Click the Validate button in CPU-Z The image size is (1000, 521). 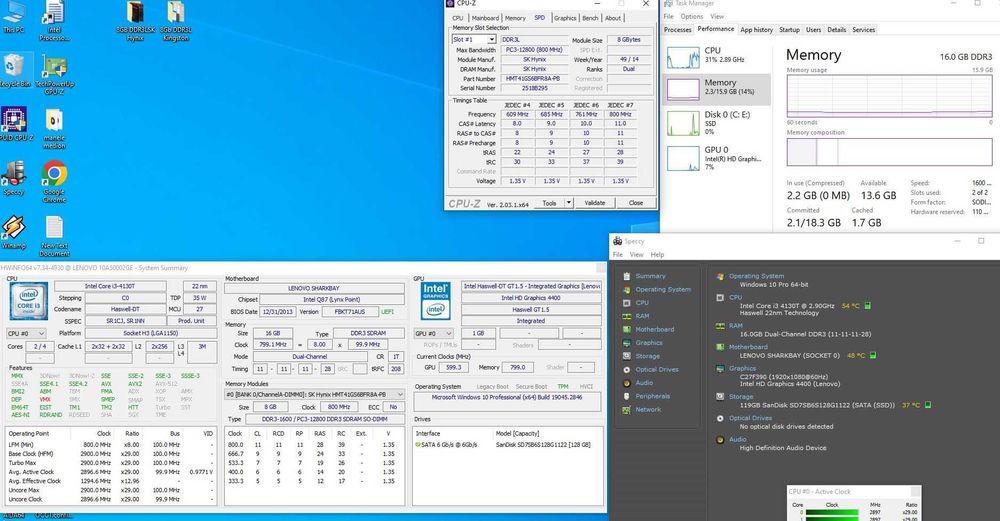click(594, 203)
